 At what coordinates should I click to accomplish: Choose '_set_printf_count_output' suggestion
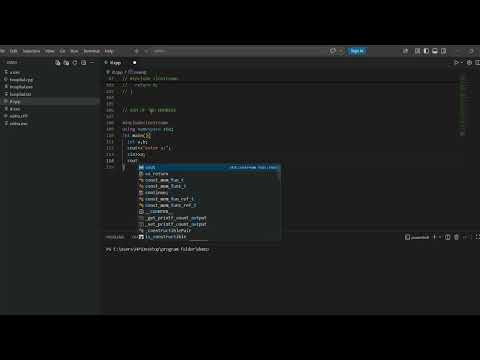coord(209,224)
